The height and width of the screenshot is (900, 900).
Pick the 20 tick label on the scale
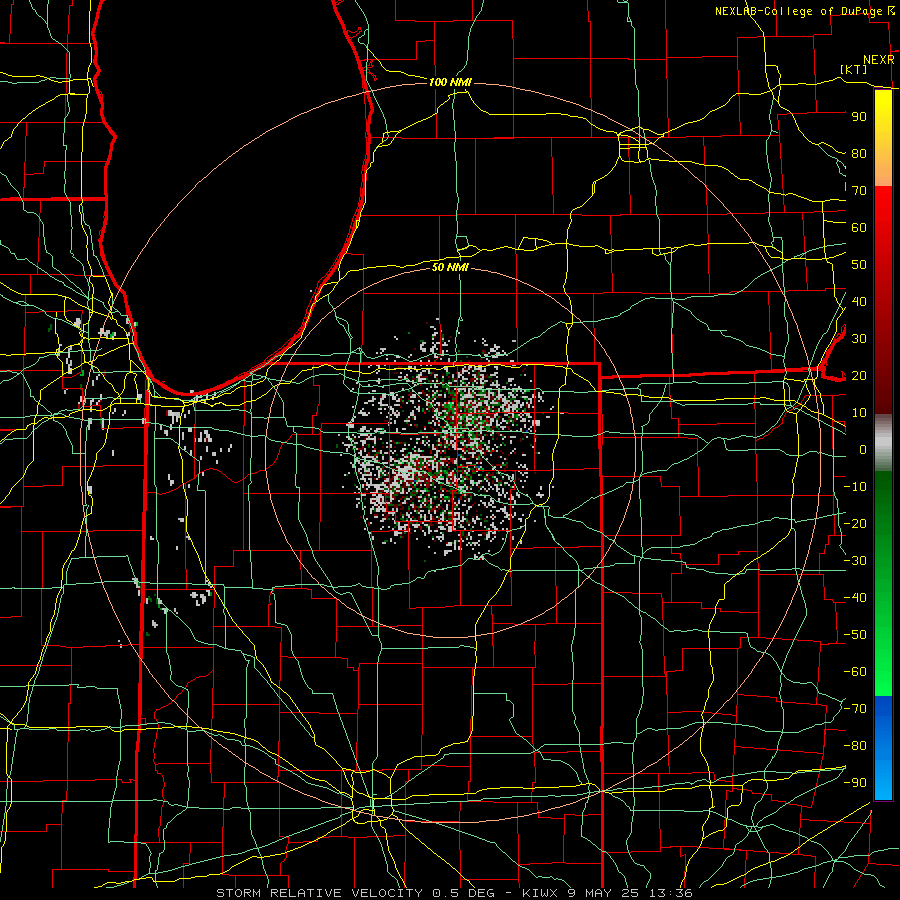pos(859,375)
